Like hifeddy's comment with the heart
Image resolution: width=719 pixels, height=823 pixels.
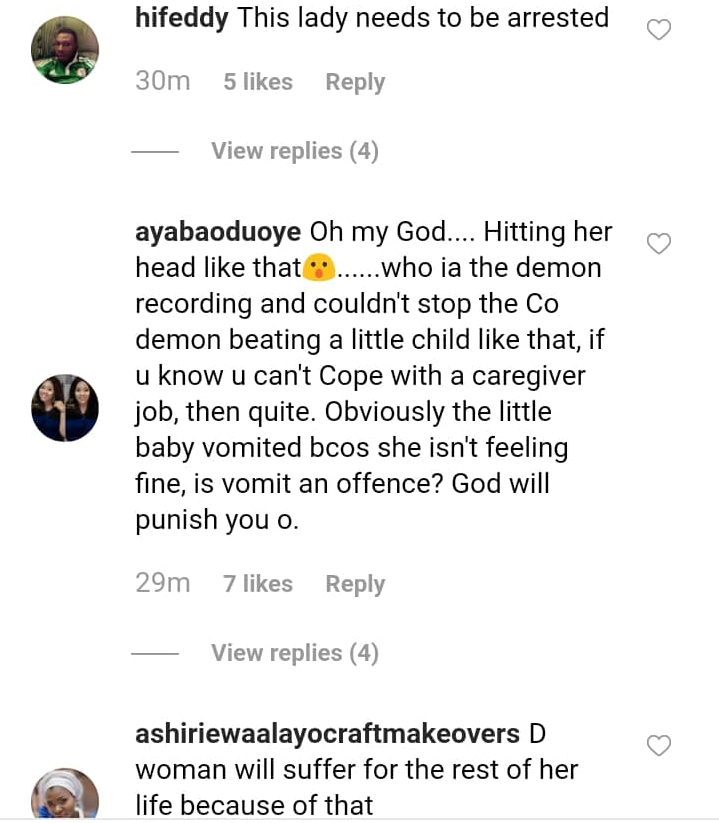click(658, 30)
